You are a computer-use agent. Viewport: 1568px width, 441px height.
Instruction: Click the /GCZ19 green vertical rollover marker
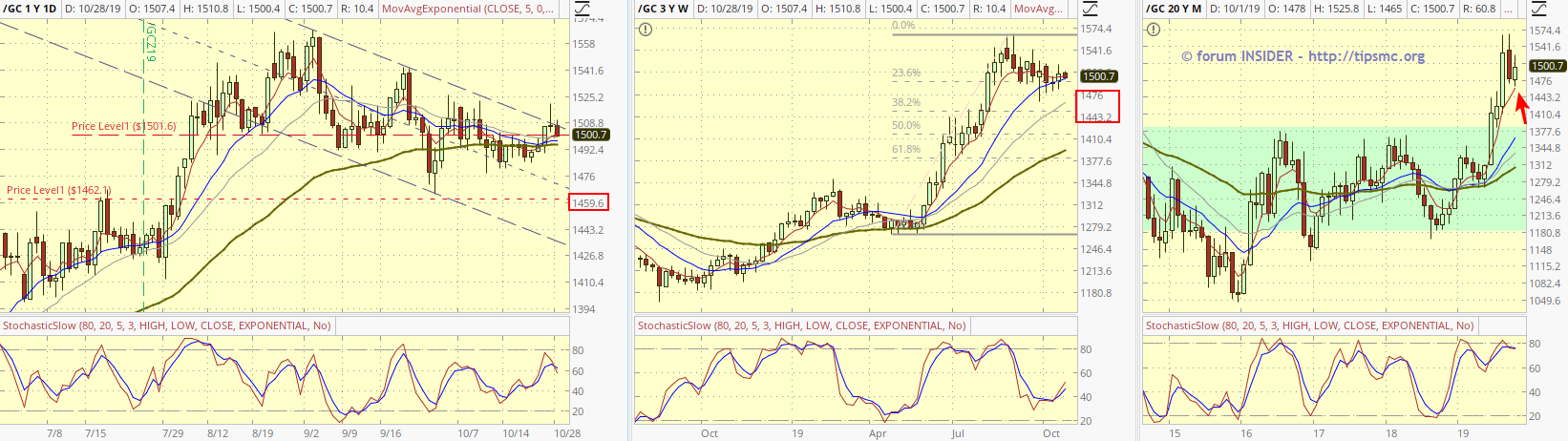[x=150, y=43]
